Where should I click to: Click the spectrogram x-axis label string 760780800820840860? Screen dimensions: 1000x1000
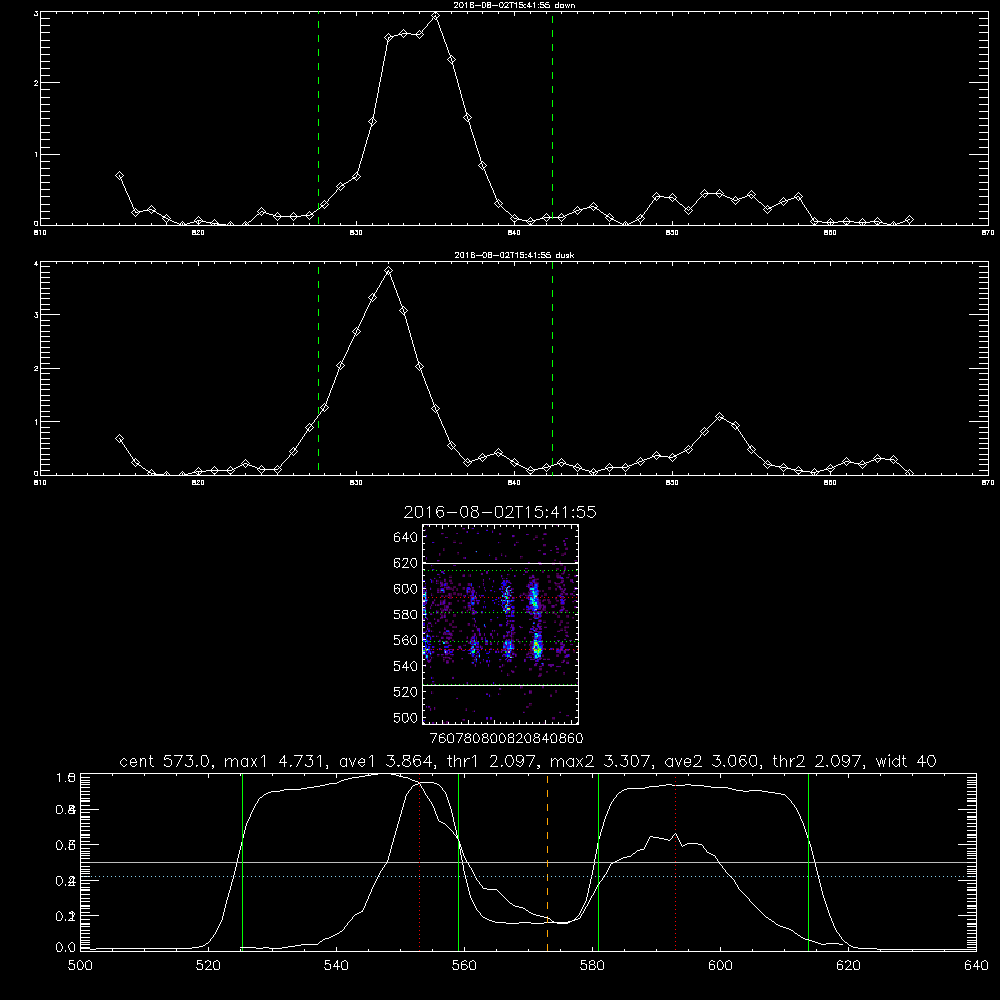pyautogui.click(x=506, y=738)
